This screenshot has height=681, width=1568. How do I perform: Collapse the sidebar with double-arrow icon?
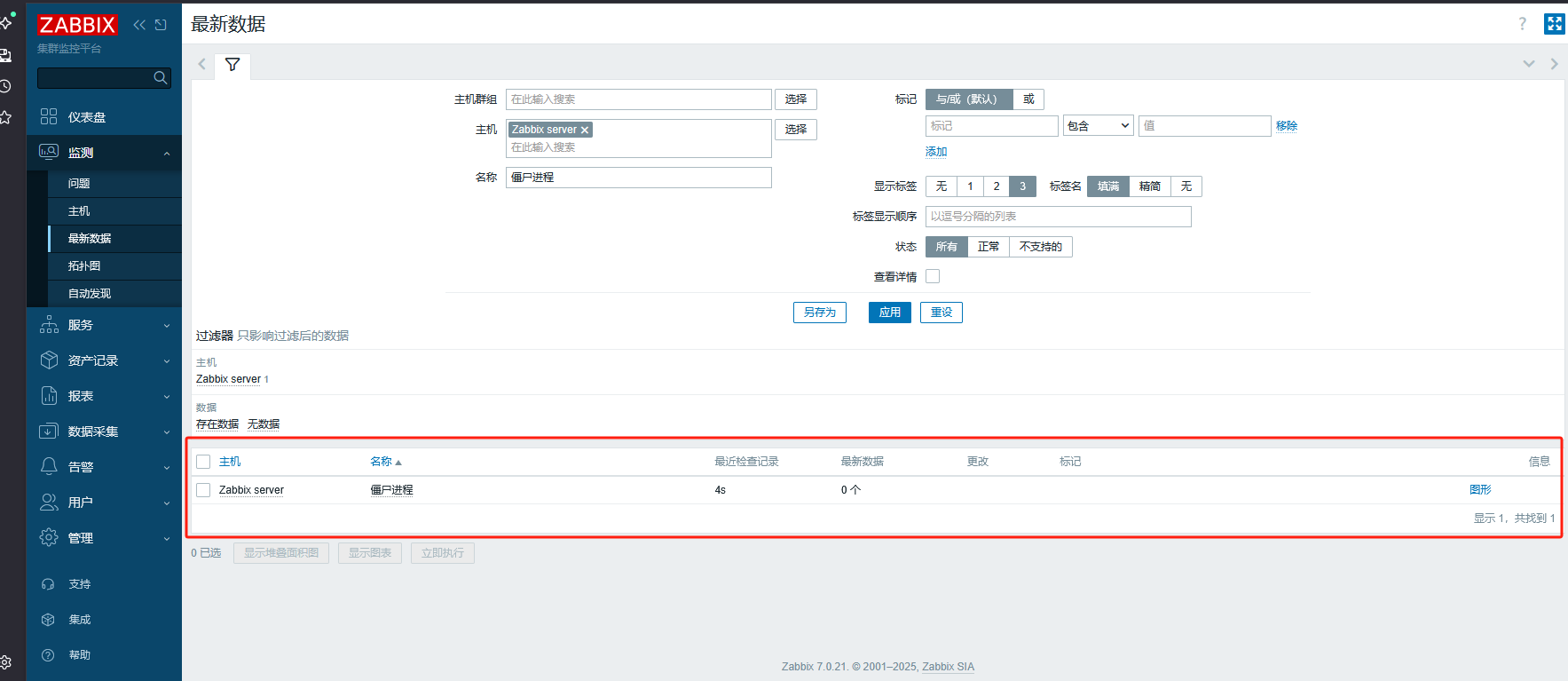[x=139, y=25]
